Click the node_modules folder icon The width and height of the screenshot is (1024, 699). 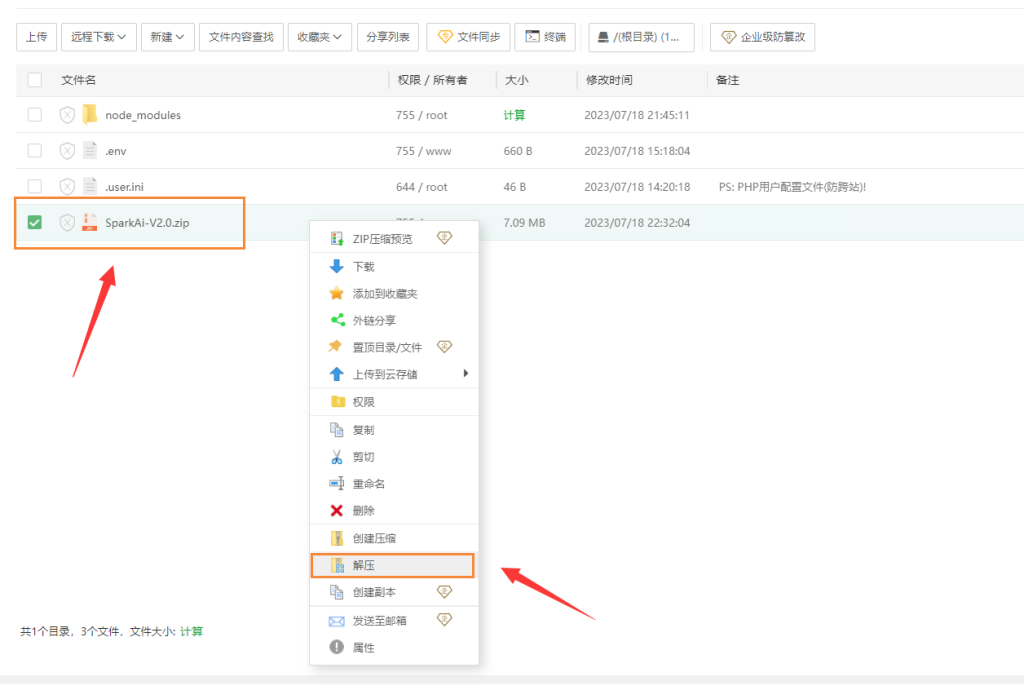(90, 115)
